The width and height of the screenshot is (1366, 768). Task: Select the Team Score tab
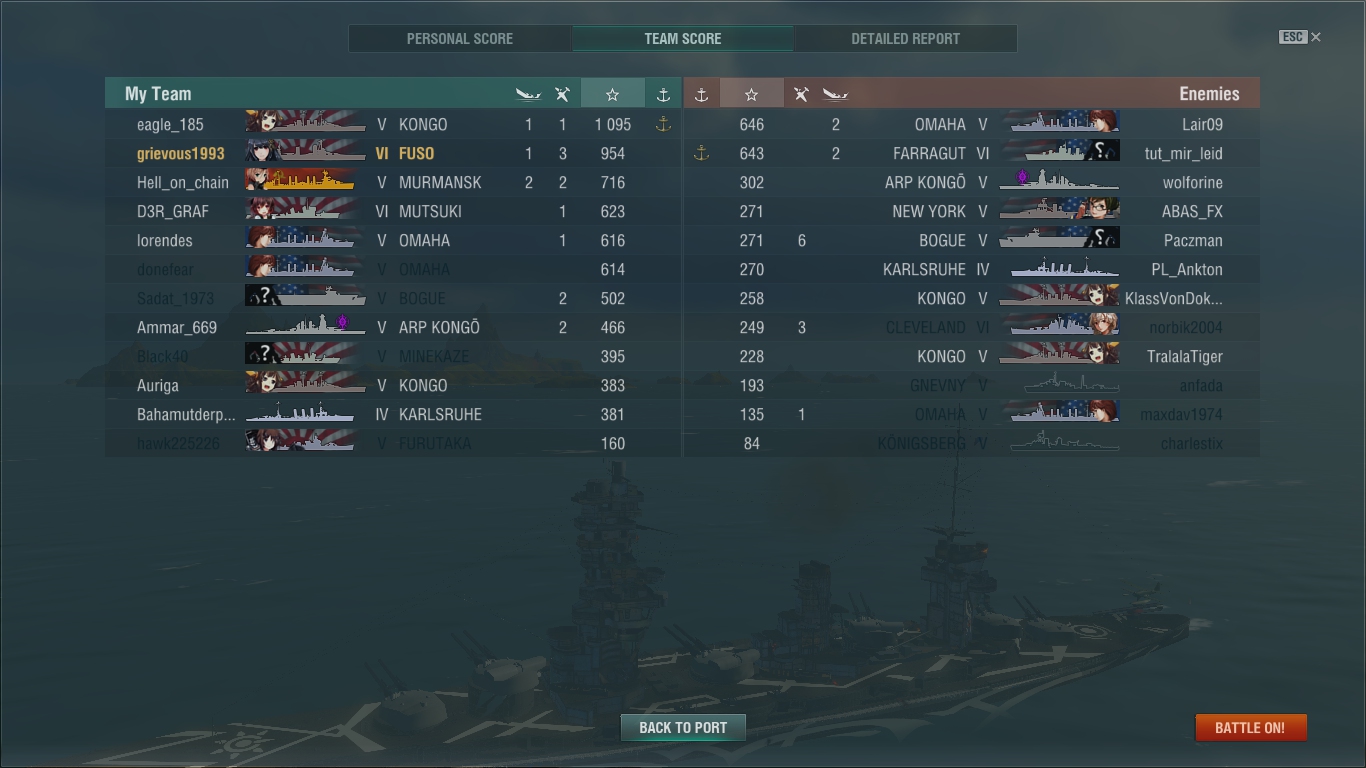coord(683,39)
